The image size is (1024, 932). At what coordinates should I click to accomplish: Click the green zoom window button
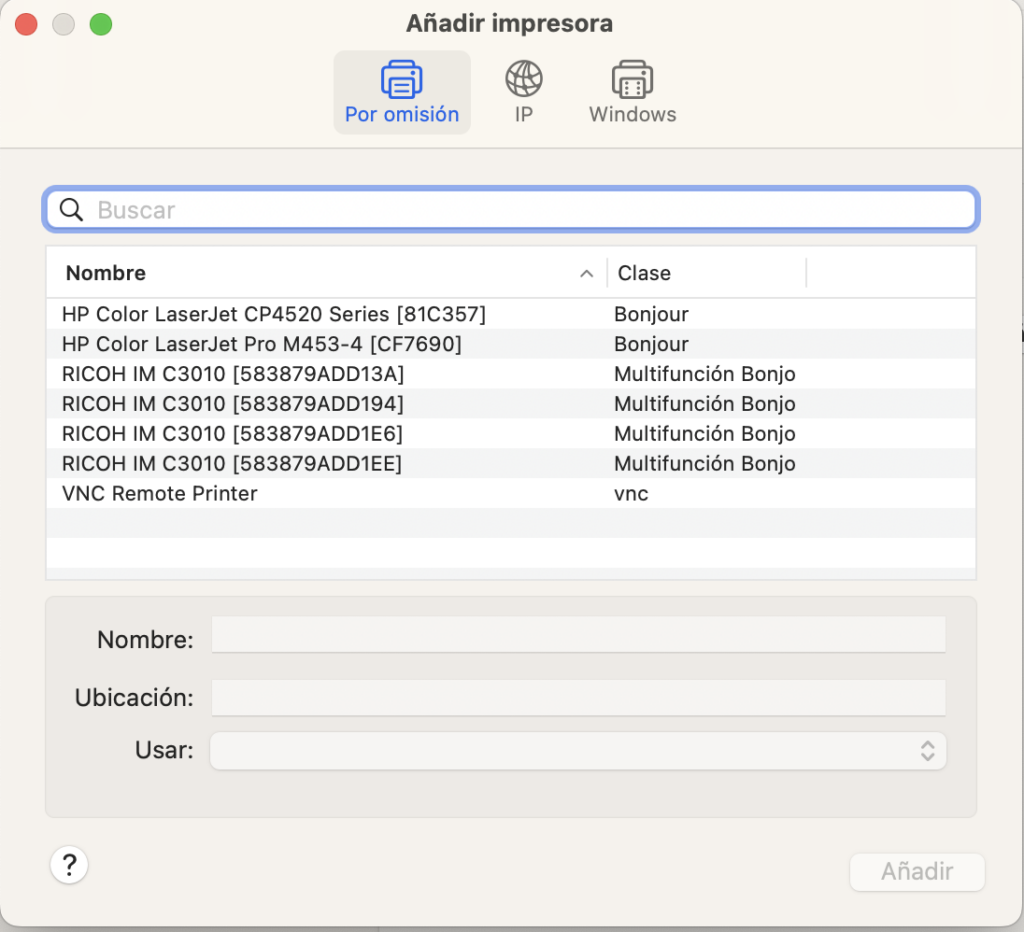[101, 25]
